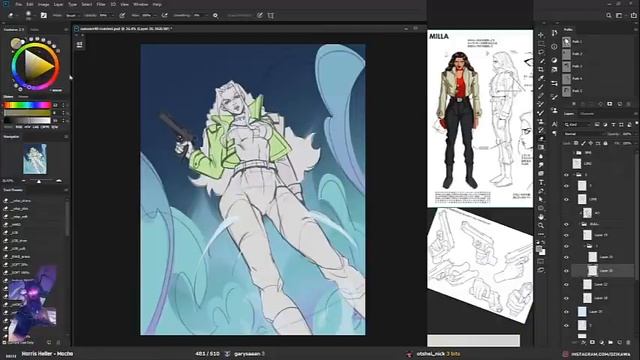Hide Layer 35 with its eye icon
This screenshot has width=640, height=360.
(x=566, y=257)
